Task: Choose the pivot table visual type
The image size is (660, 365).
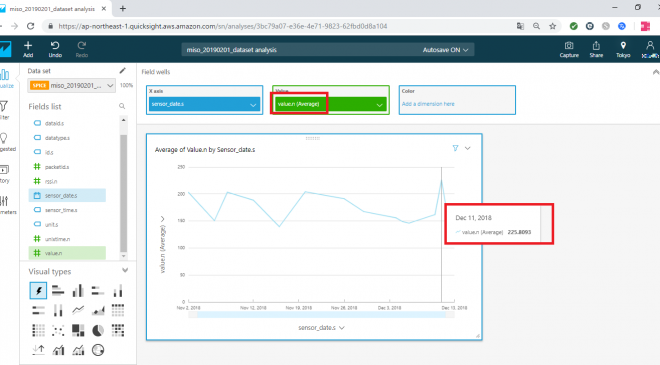Action: point(117,310)
